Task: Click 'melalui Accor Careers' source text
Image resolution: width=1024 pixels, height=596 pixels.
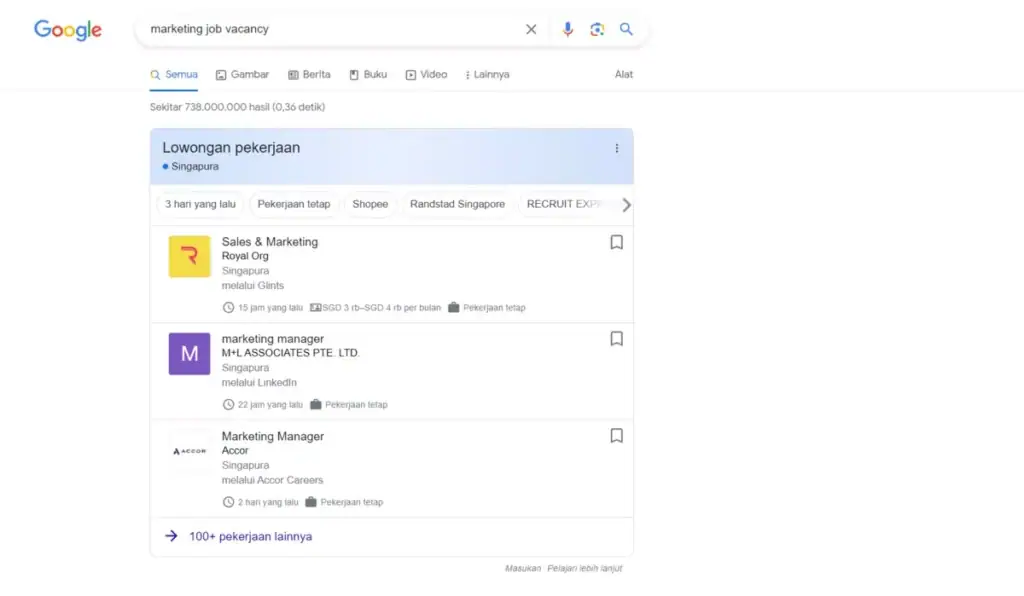Action: 272,480
